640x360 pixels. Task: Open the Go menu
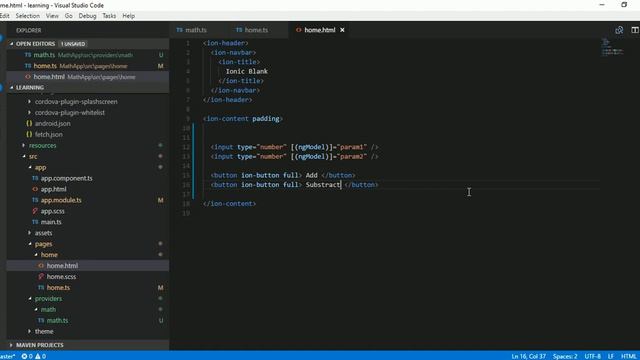click(x=69, y=16)
